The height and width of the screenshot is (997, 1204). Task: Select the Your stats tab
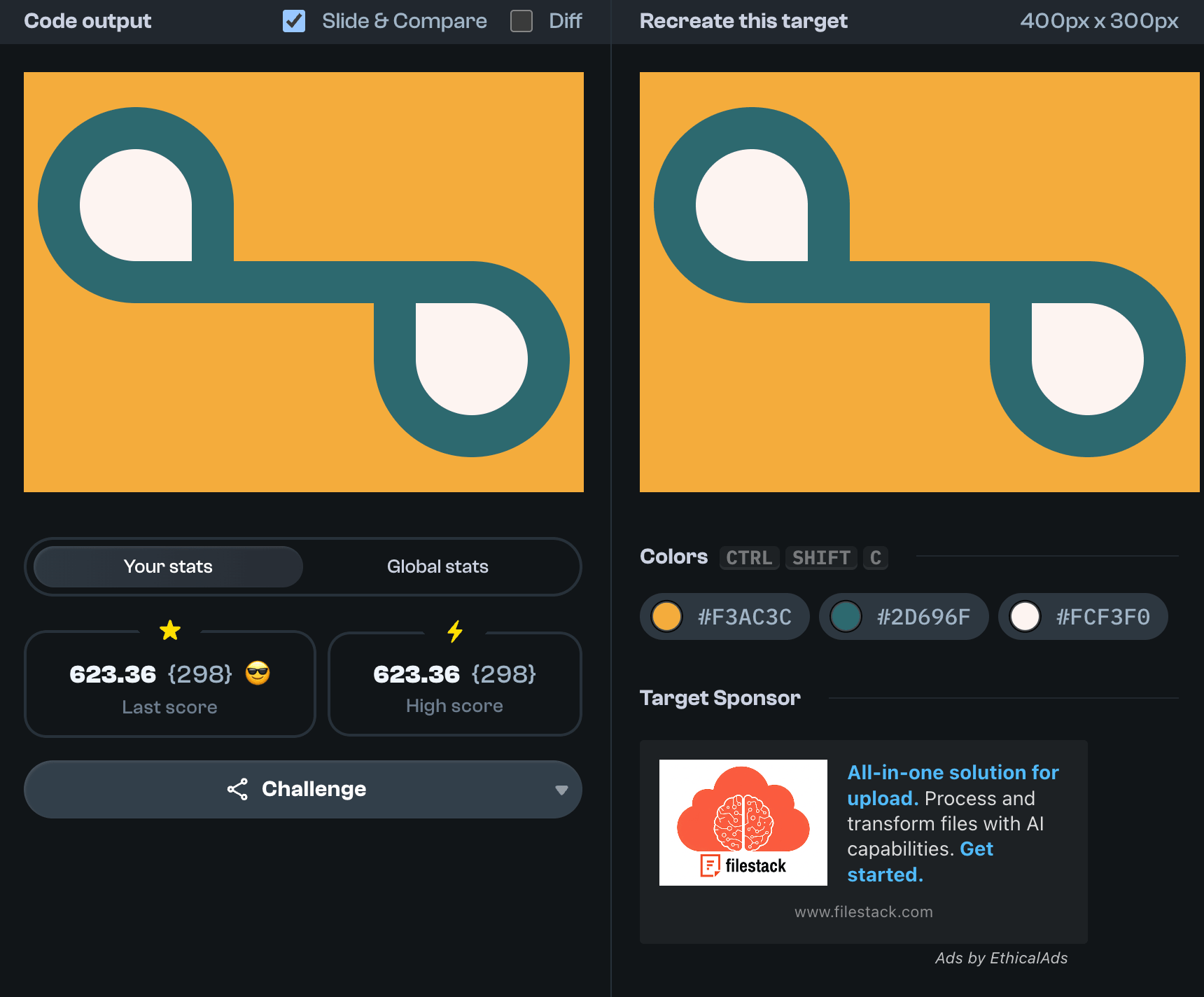(168, 566)
